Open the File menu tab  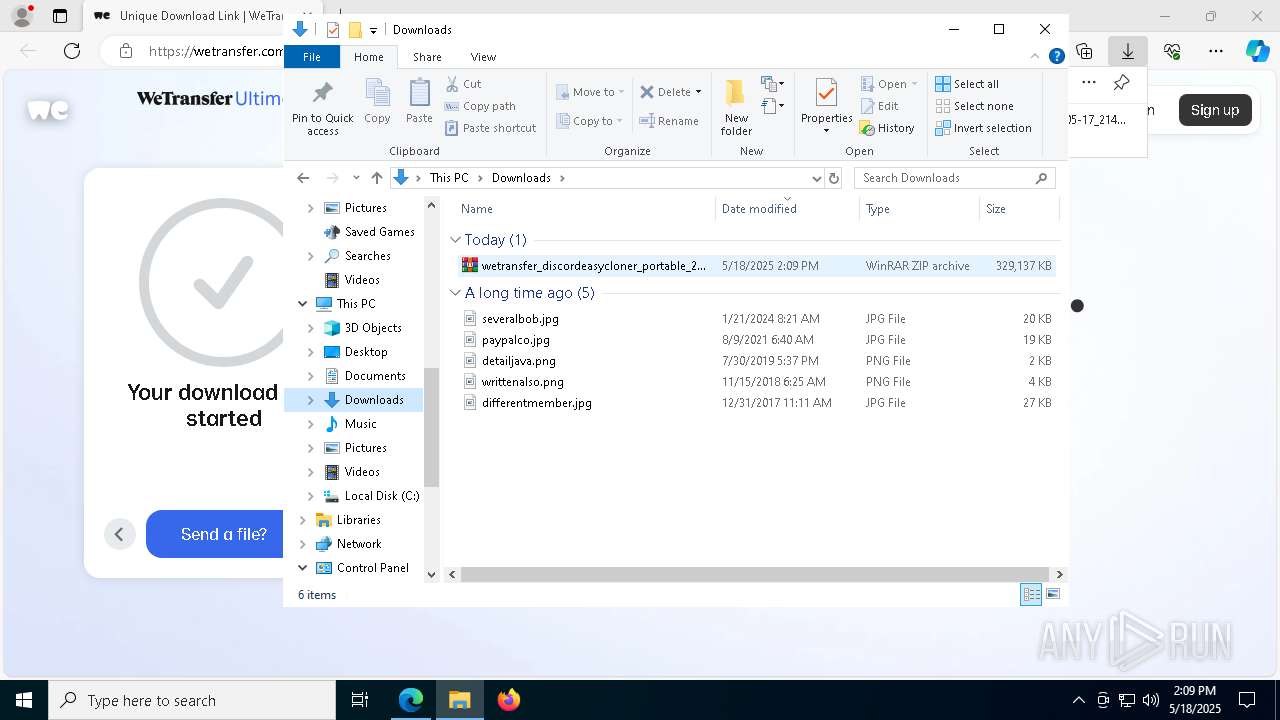click(312, 57)
